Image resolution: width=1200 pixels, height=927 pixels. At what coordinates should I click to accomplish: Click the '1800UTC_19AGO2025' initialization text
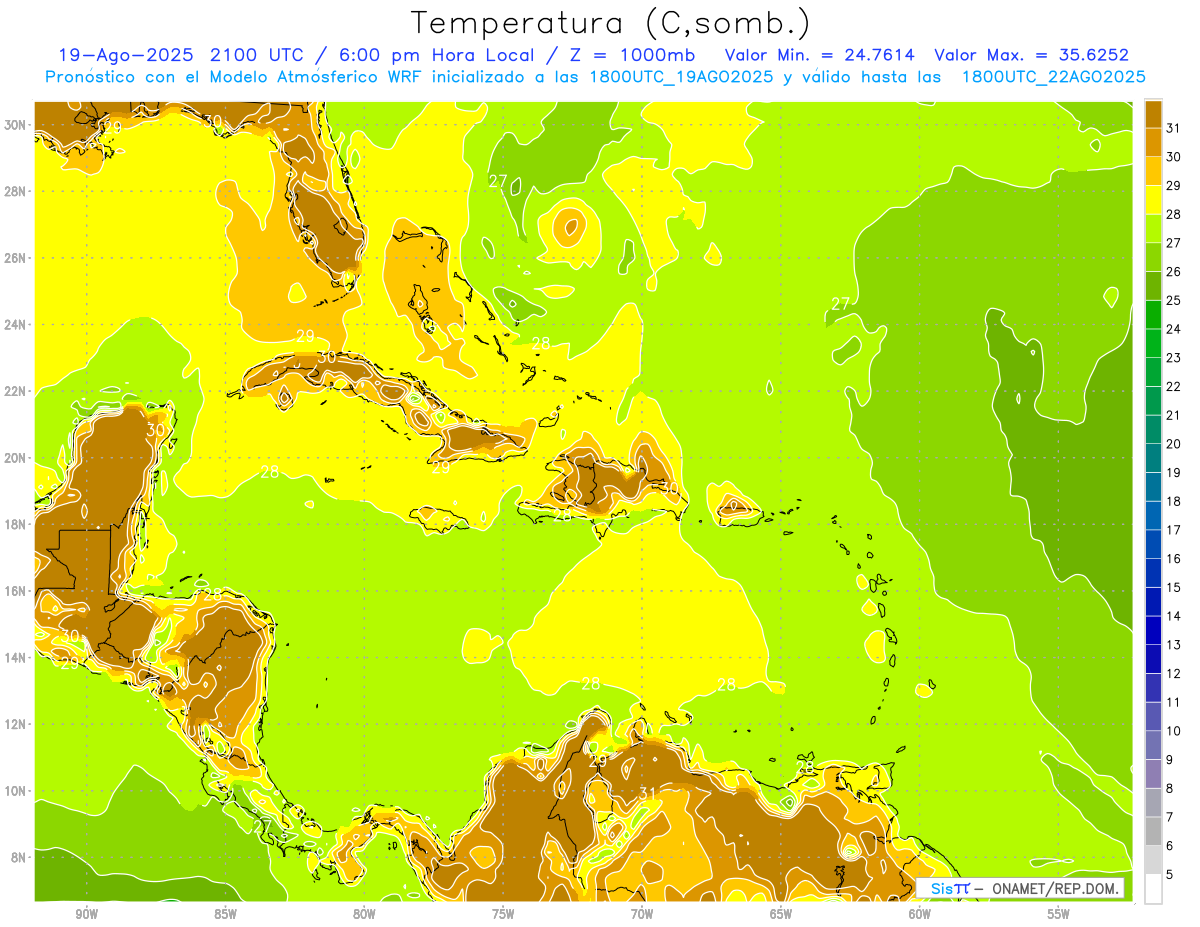pos(680,77)
